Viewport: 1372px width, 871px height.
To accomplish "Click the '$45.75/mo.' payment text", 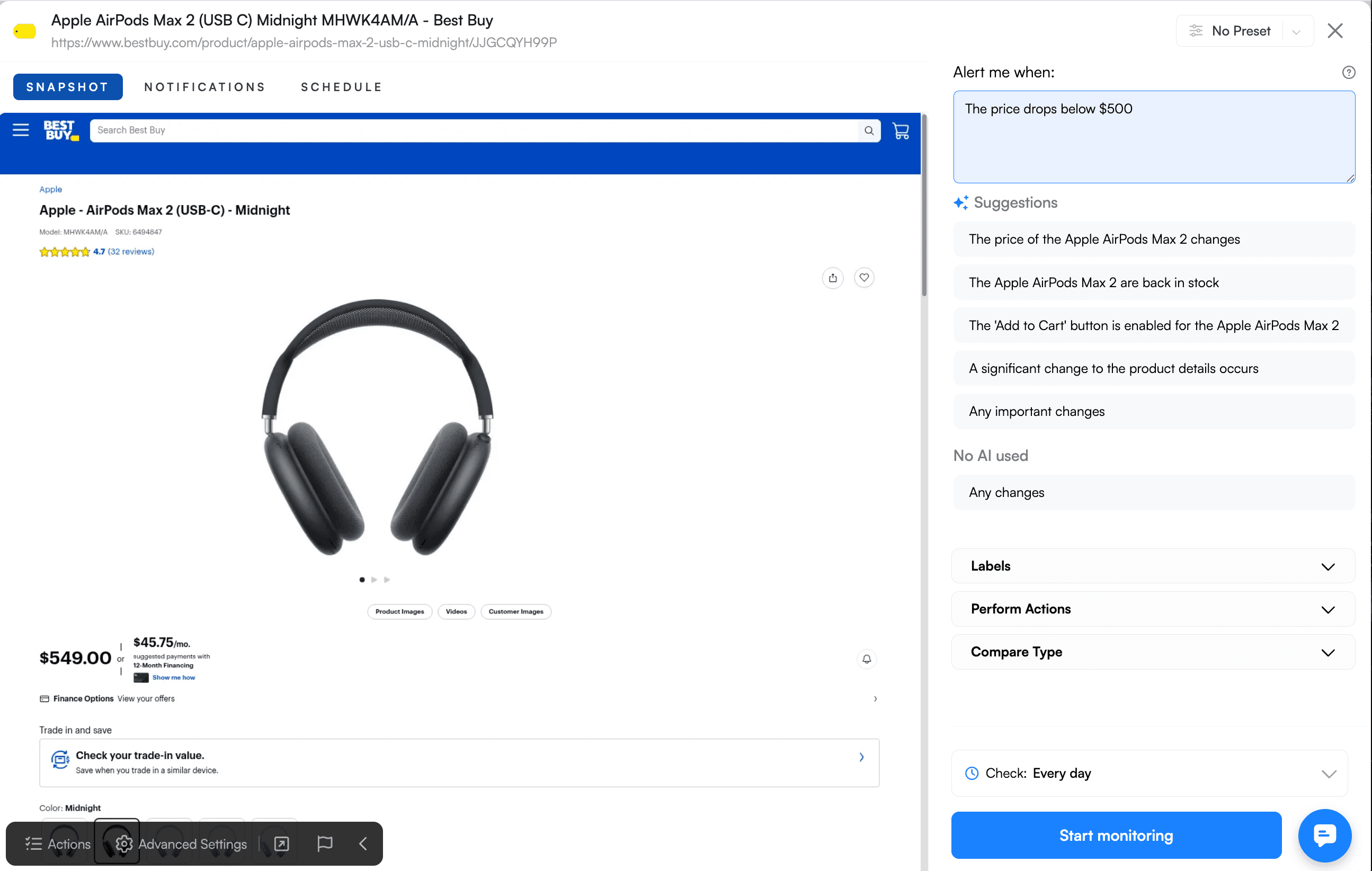I will (x=162, y=643).
